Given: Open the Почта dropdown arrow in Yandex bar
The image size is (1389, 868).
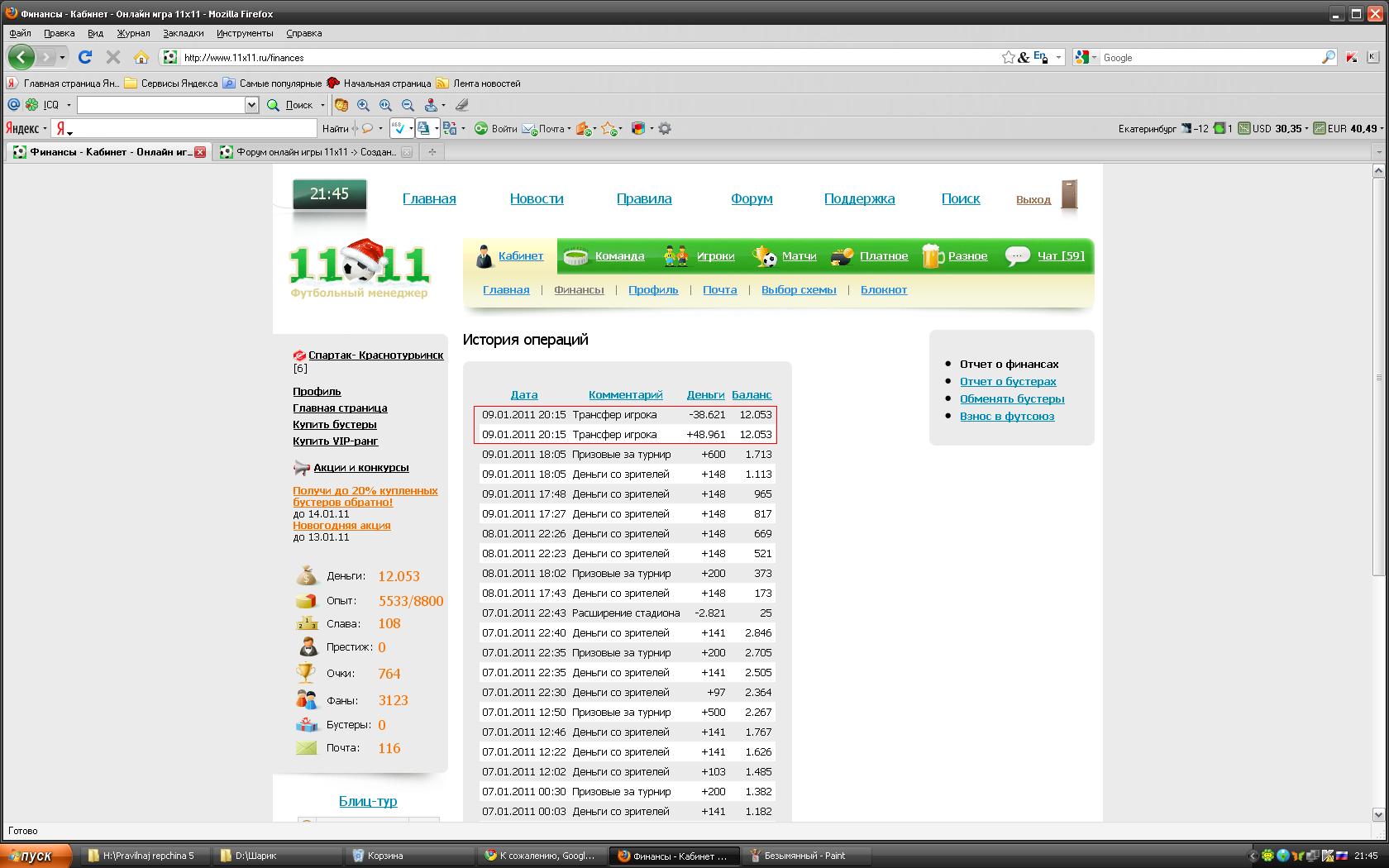Looking at the screenshot, I should pyautogui.click(x=570, y=129).
